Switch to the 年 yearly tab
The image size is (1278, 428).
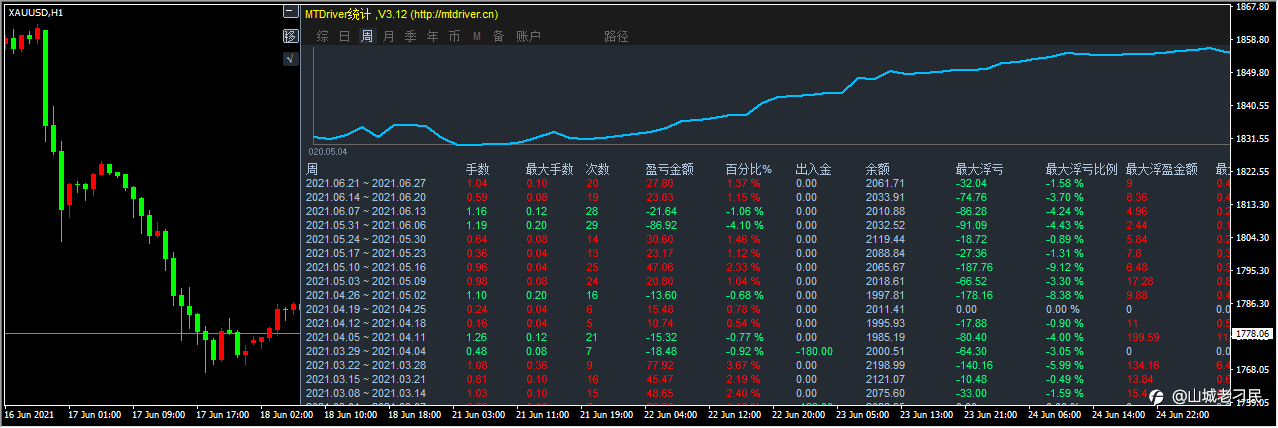[x=432, y=37]
